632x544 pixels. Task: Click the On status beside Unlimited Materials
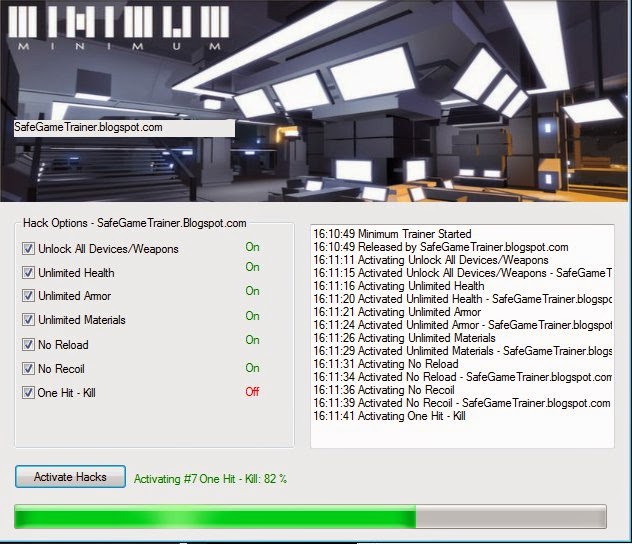252,316
